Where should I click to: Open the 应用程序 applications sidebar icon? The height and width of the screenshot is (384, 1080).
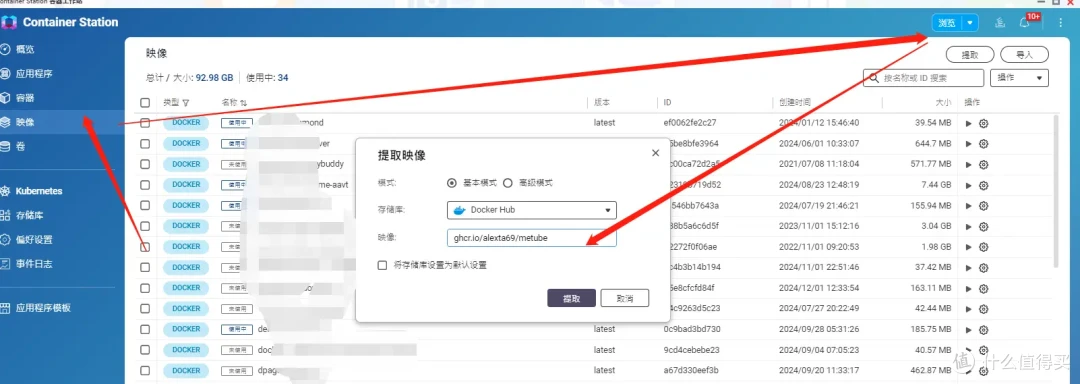pos(6,74)
